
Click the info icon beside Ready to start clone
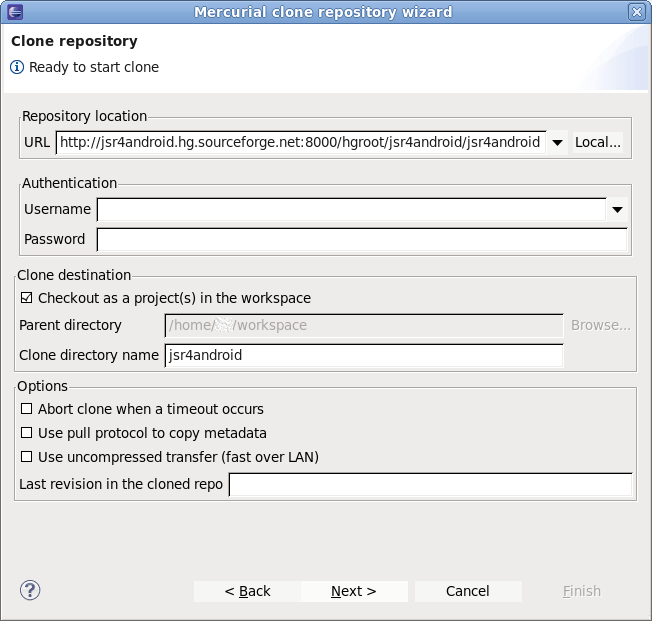point(17,67)
